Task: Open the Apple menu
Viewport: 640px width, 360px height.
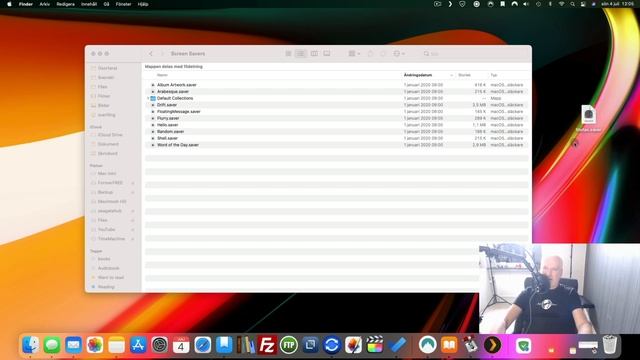Action: click(9, 4)
